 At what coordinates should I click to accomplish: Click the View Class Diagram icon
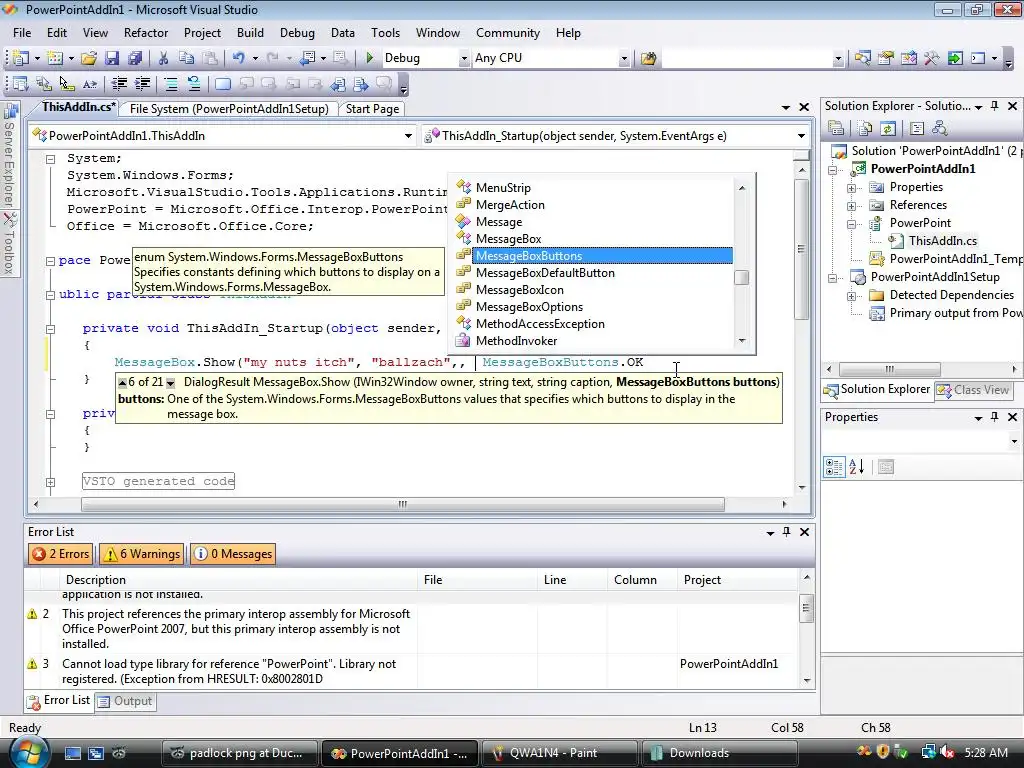click(x=940, y=128)
